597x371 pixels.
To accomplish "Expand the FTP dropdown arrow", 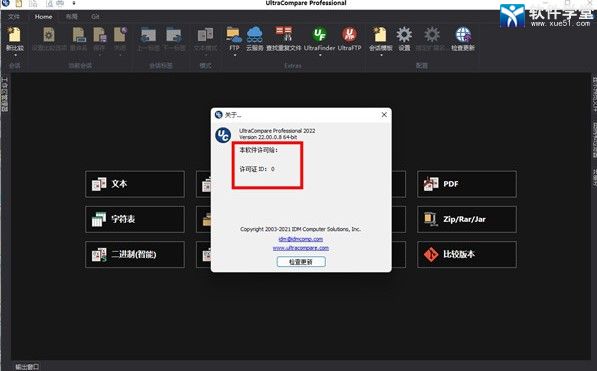I will (x=235, y=55).
